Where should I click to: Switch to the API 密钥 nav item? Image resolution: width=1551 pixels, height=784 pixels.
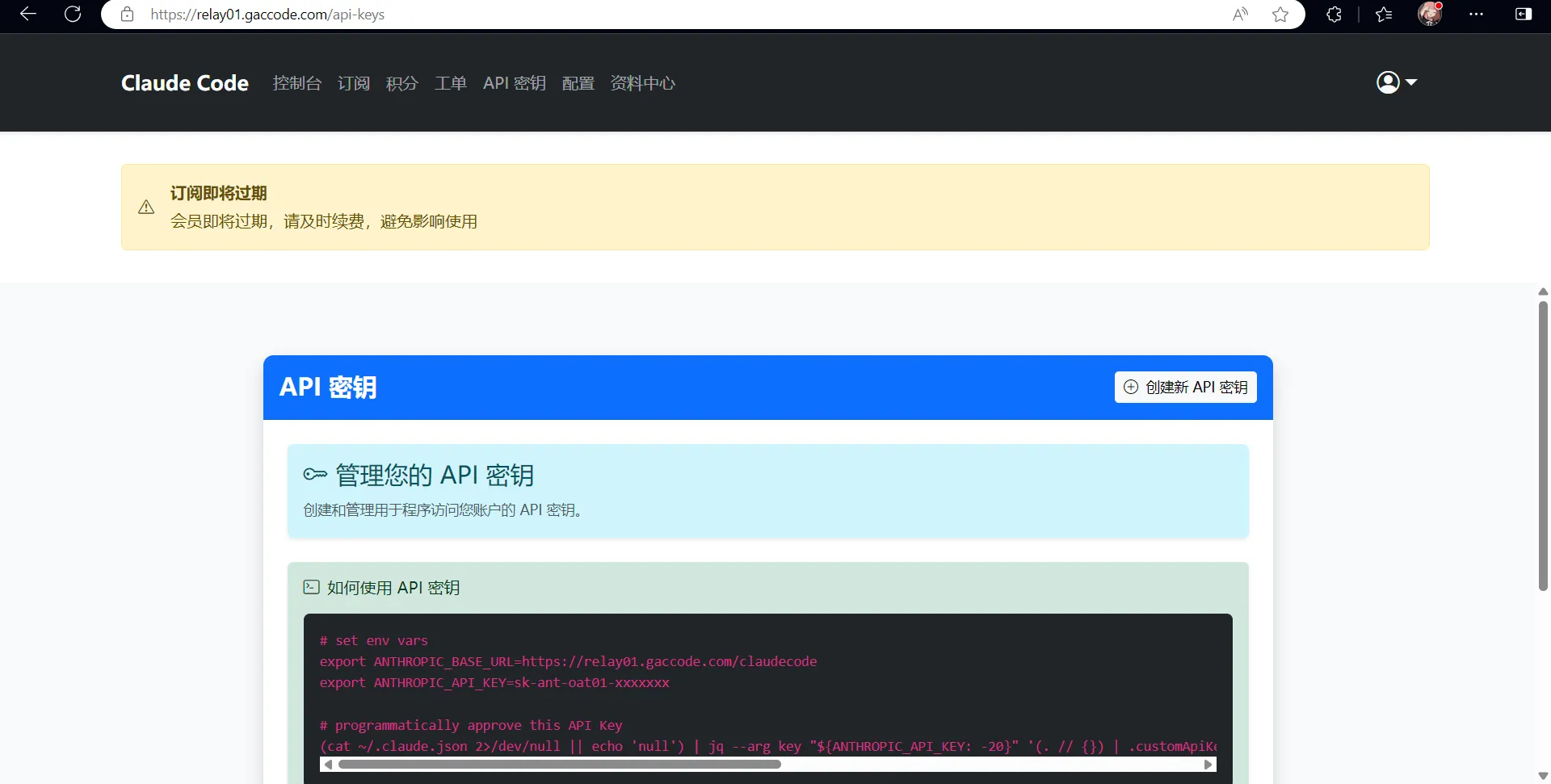click(x=515, y=83)
